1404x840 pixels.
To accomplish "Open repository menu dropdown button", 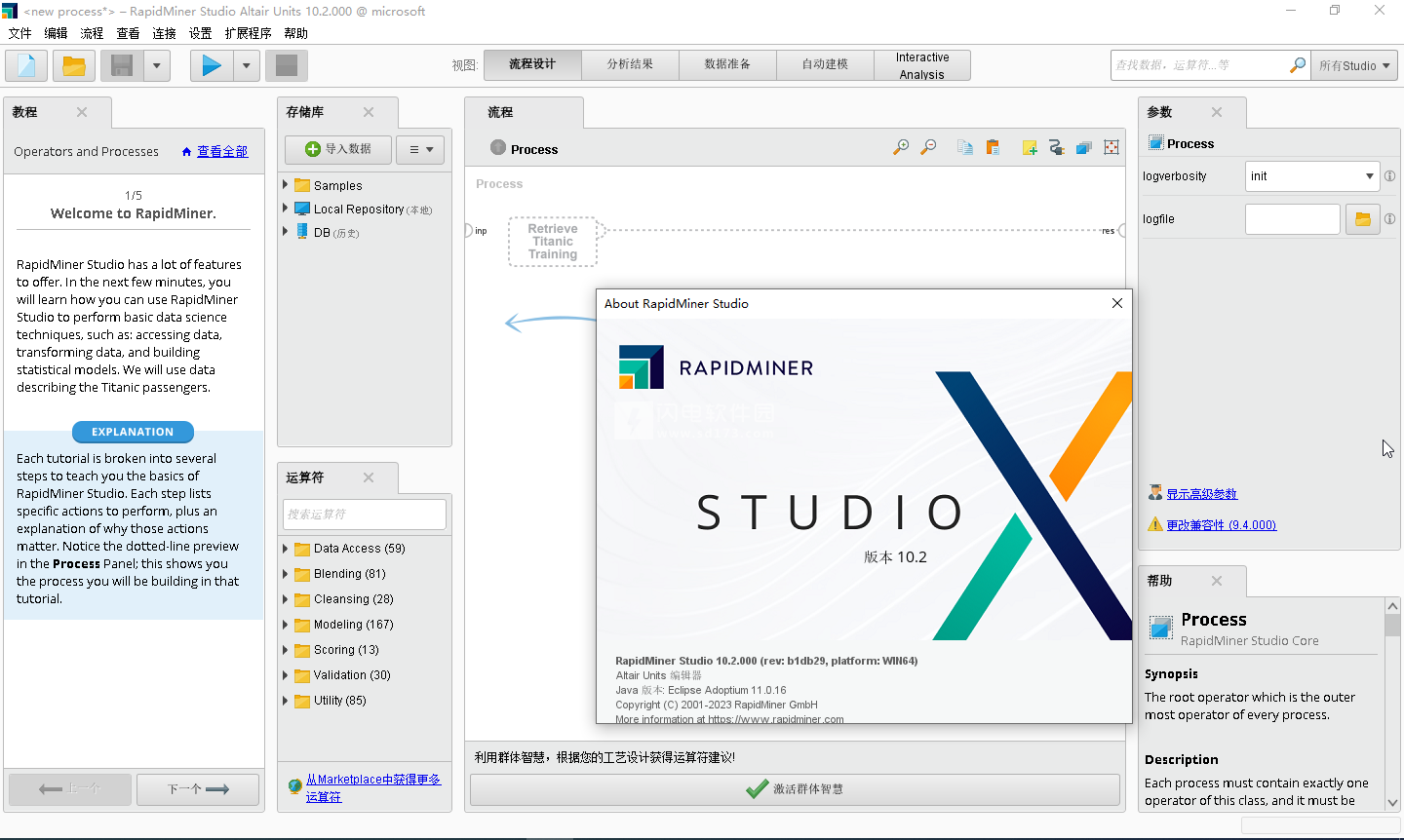I will [x=420, y=149].
